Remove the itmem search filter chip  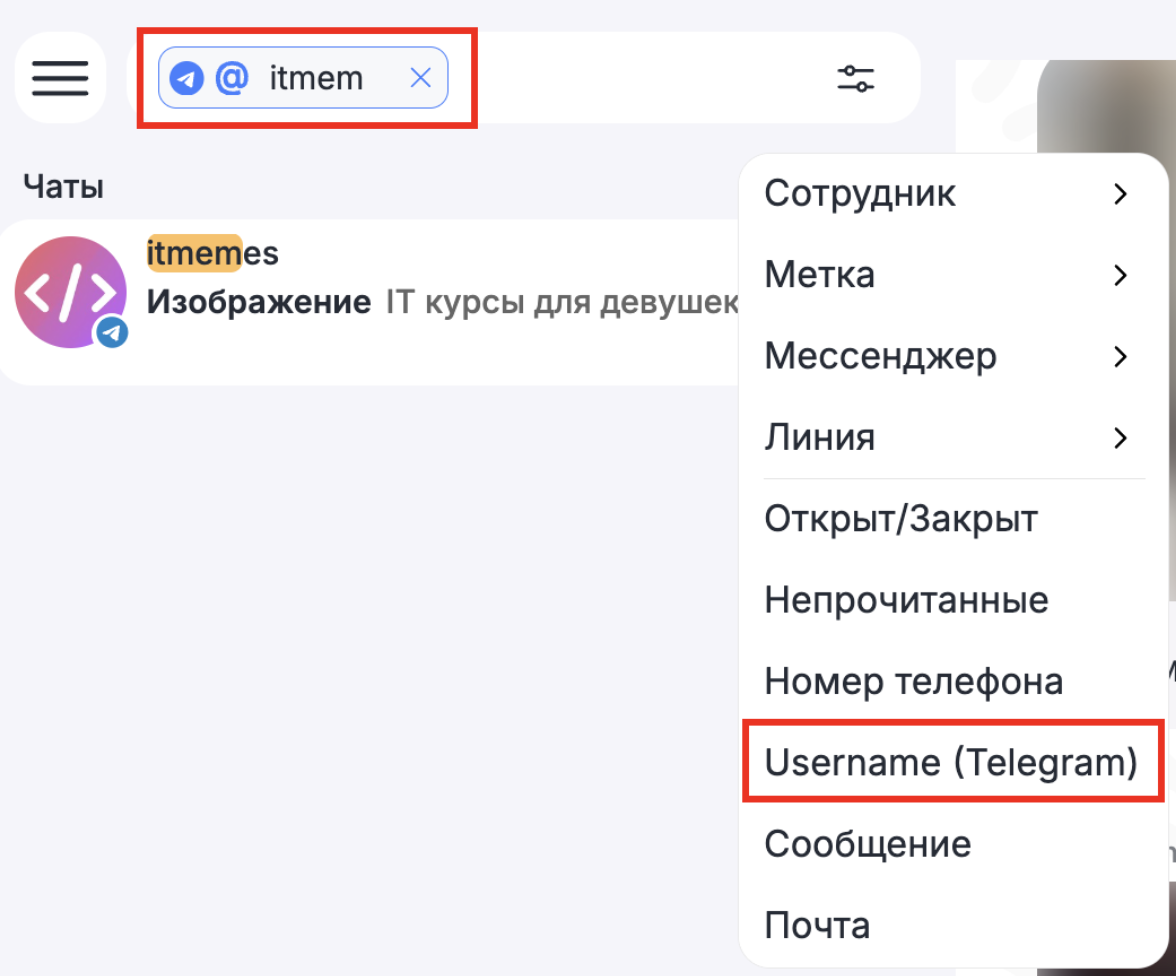(421, 78)
